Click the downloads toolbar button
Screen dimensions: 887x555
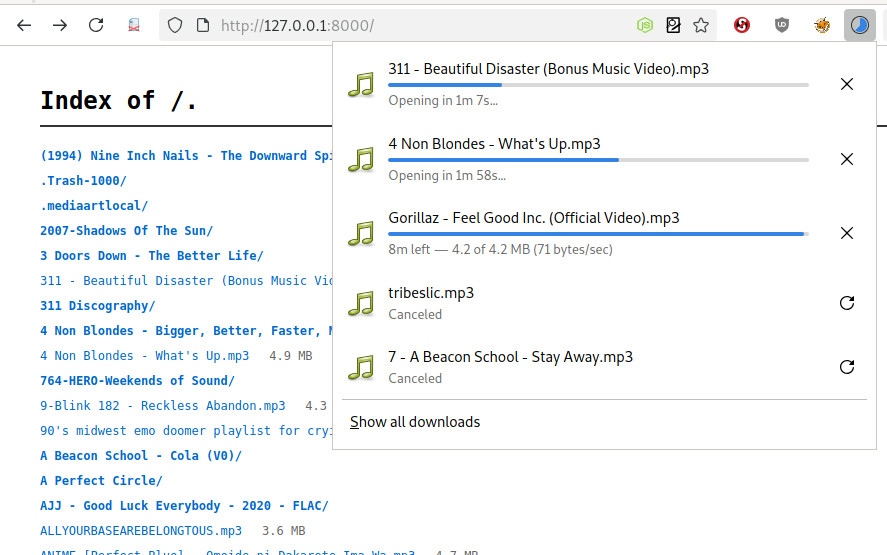(x=859, y=25)
